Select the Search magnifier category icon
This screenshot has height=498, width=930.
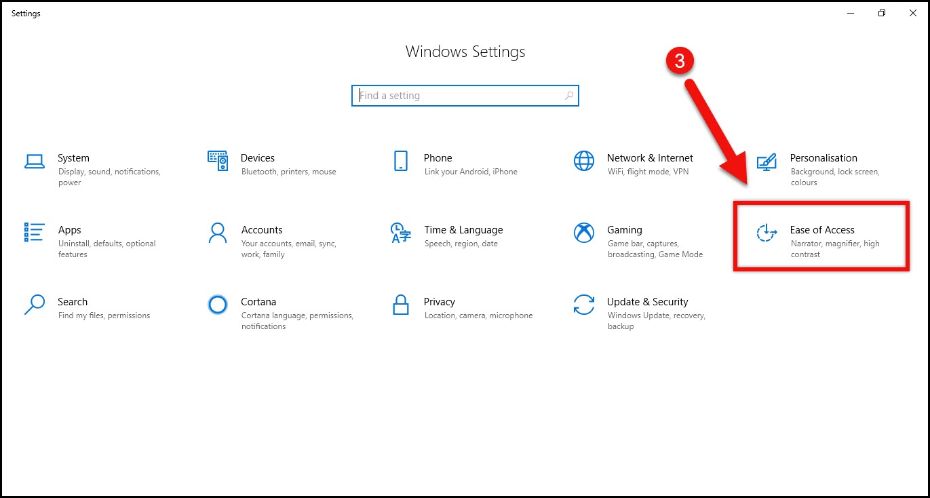pos(34,305)
